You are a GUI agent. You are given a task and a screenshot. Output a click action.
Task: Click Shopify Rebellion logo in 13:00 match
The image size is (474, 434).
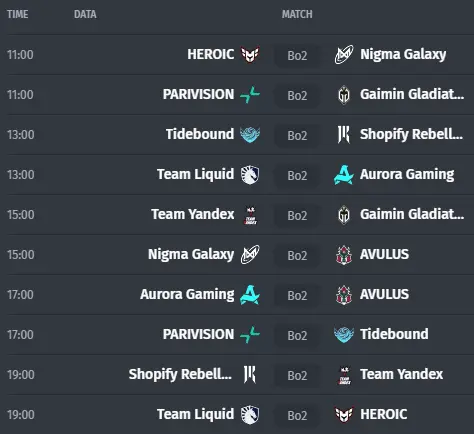(x=344, y=135)
